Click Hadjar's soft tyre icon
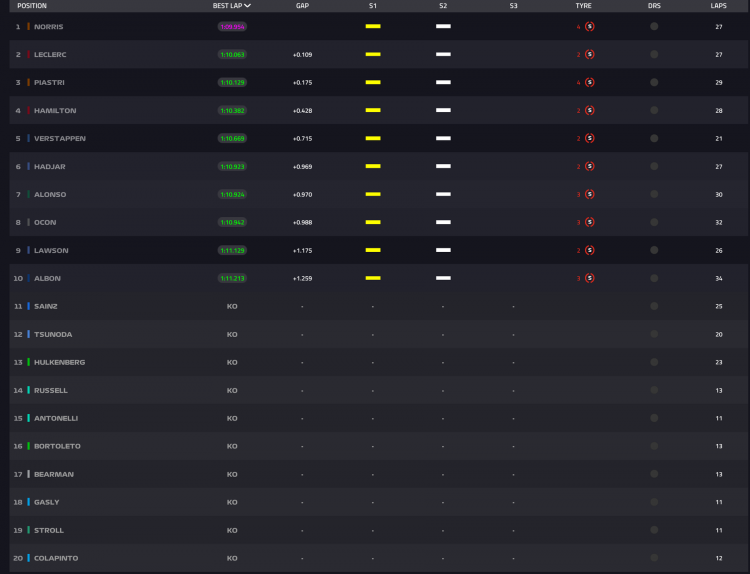The height and width of the screenshot is (574, 750). tap(590, 166)
